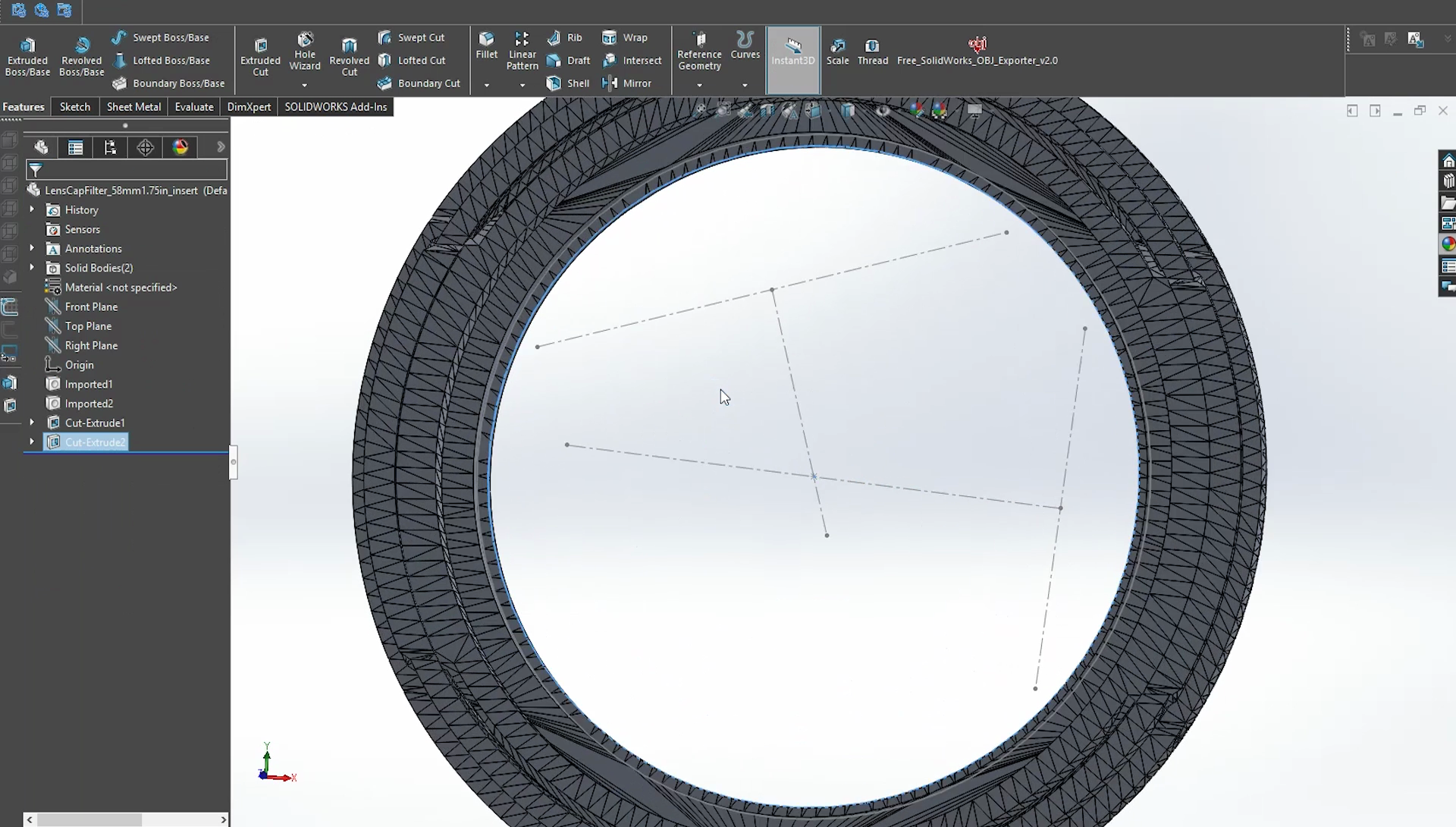Viewport: 1456px width, 827px height.
Task: Select the Fillet tool
Action: [x=487, y=46]
